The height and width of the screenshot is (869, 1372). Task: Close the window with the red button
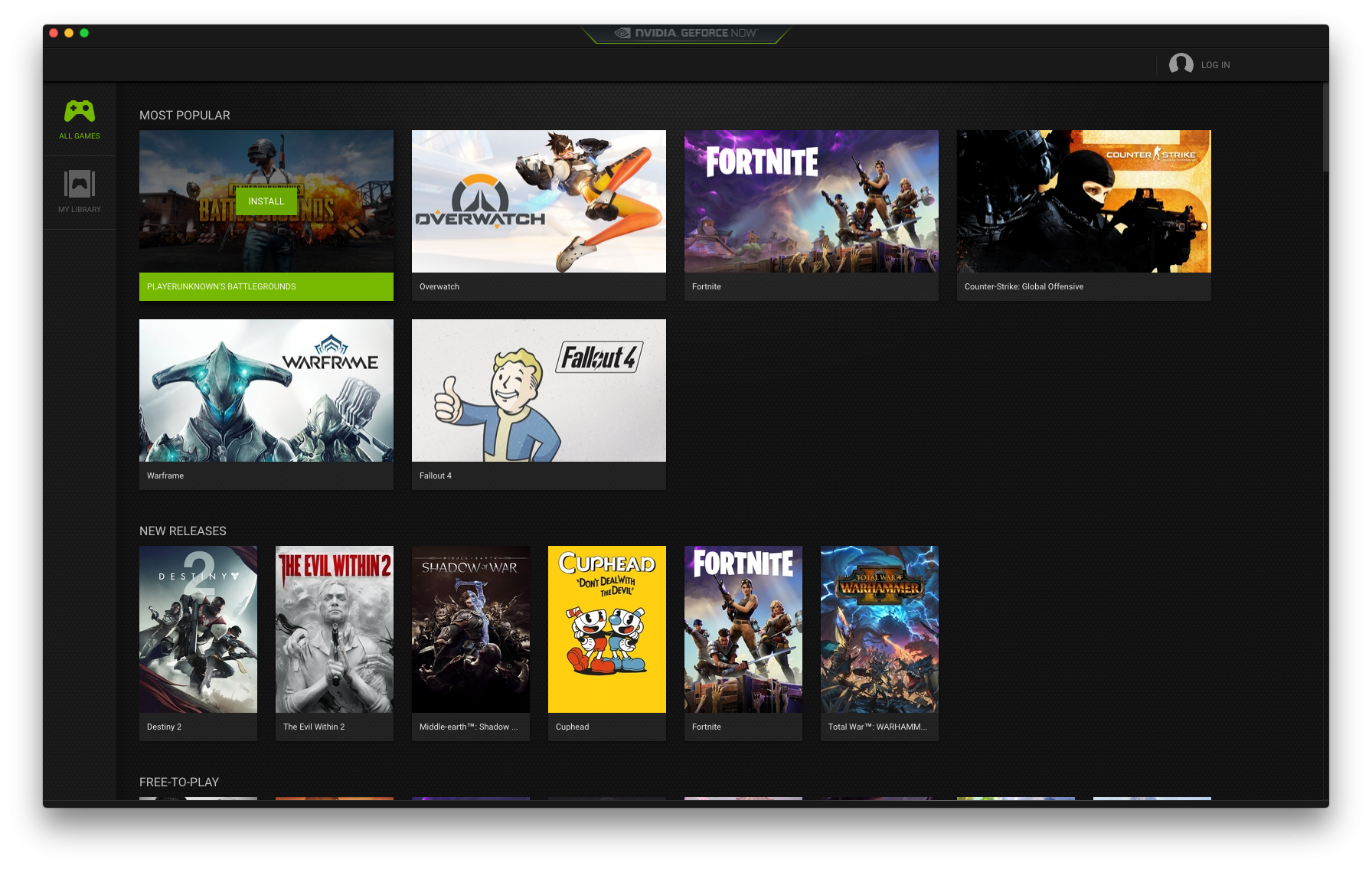(54, 33)
